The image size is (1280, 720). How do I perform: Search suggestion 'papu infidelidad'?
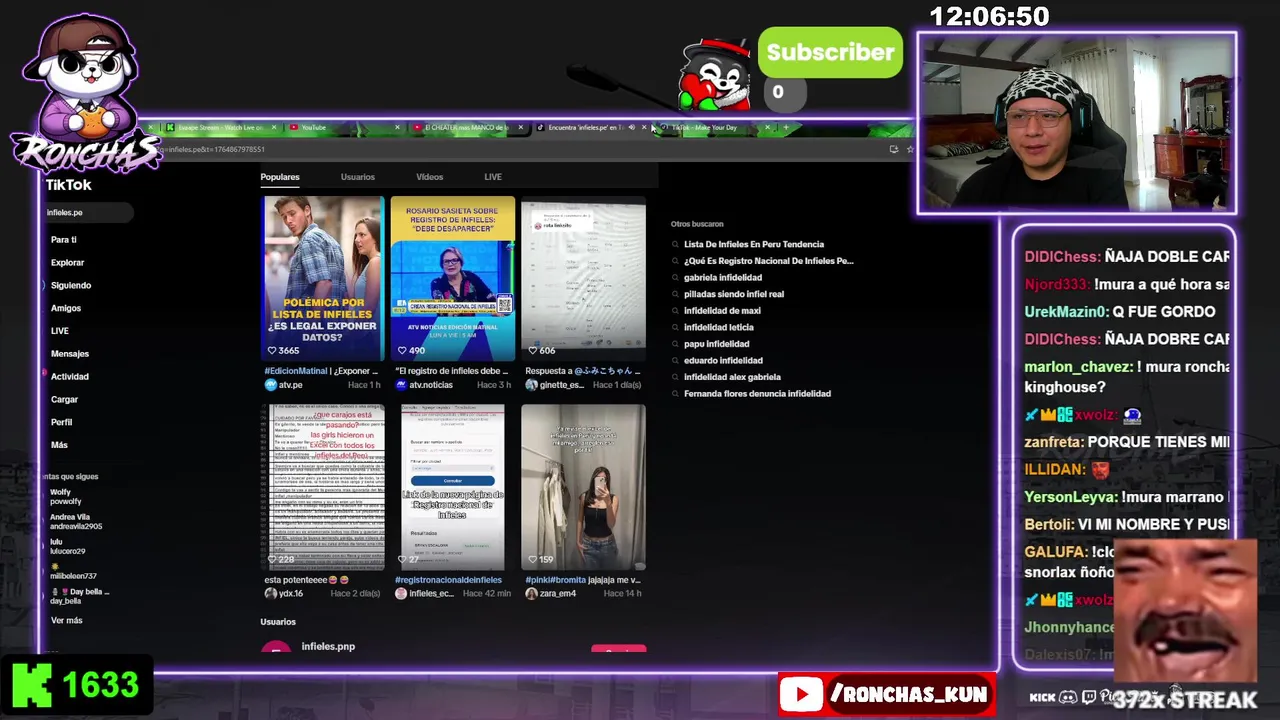[716, 344]
